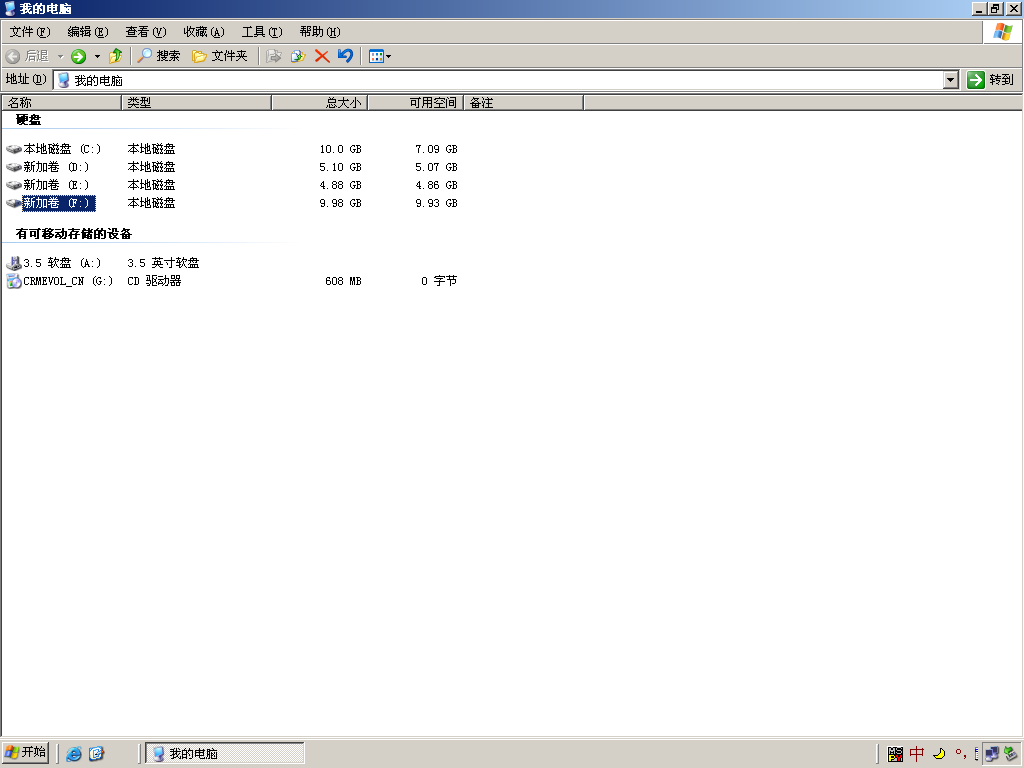Open the Views dropdown button
The height and width of the screenshot is (768, 1024).
coord(379,56)
